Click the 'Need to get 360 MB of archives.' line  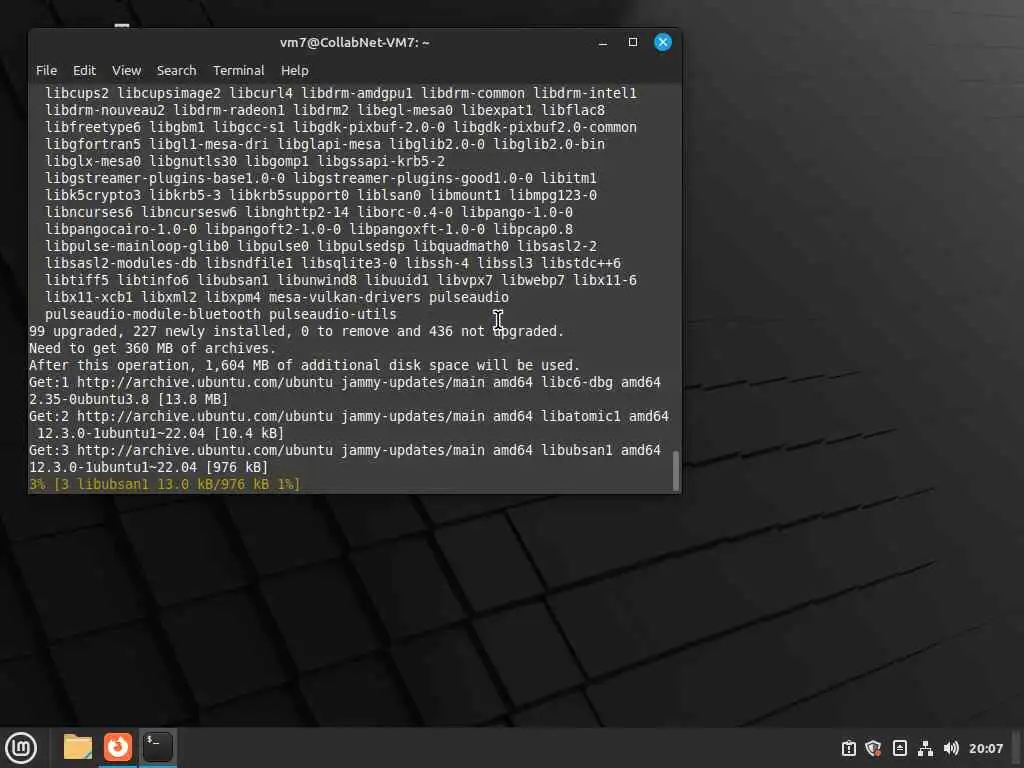(153, 348)
